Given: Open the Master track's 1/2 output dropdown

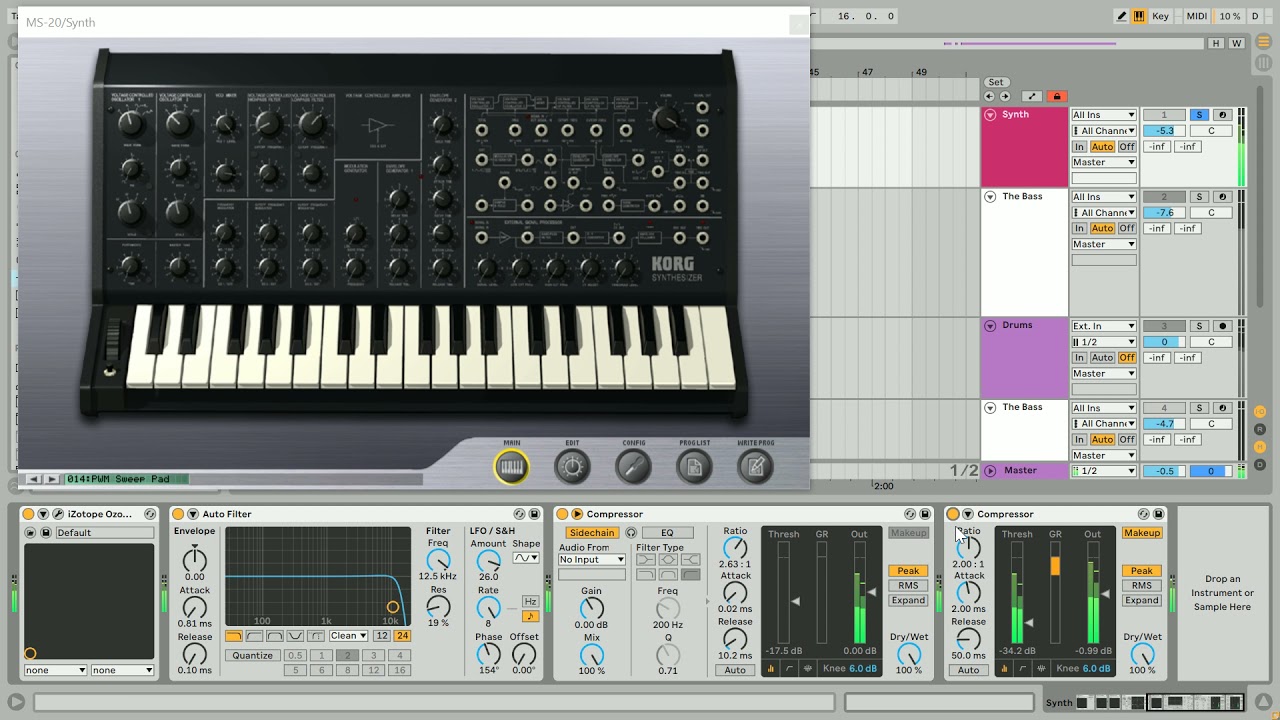Looking at the screenshot, I should [x=1104, y=471].
